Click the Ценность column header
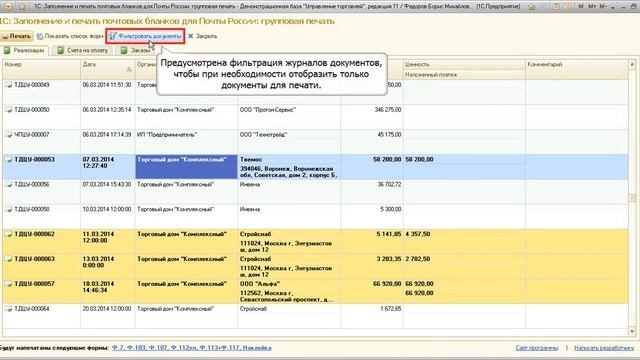 click(464, 64)
